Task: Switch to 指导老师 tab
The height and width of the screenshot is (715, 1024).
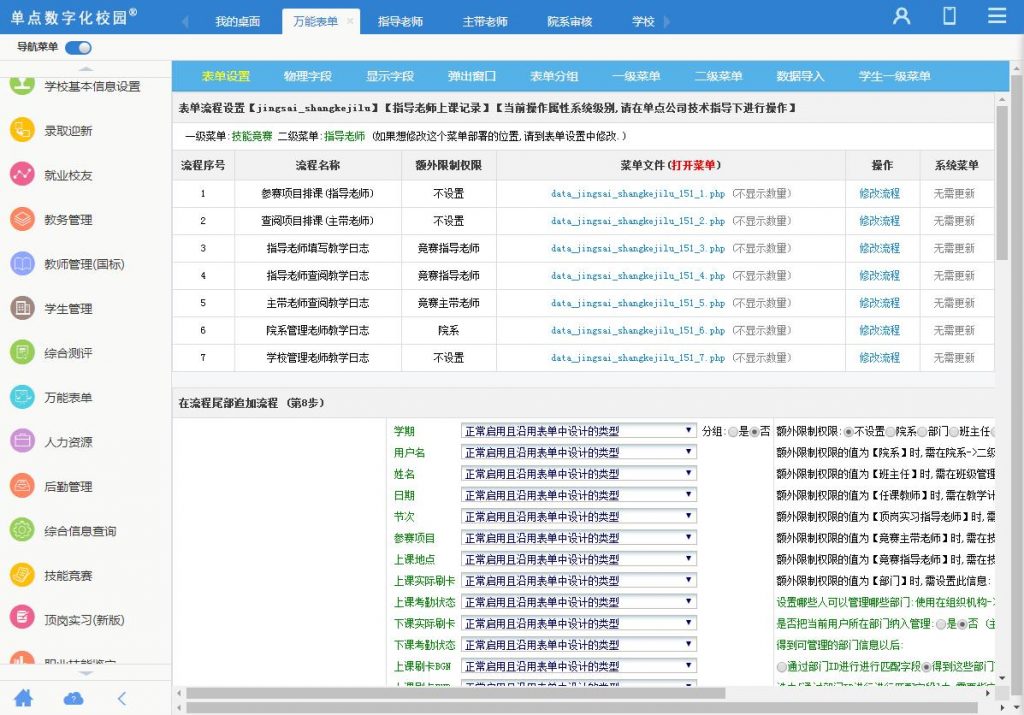Action: click(400, 22)
